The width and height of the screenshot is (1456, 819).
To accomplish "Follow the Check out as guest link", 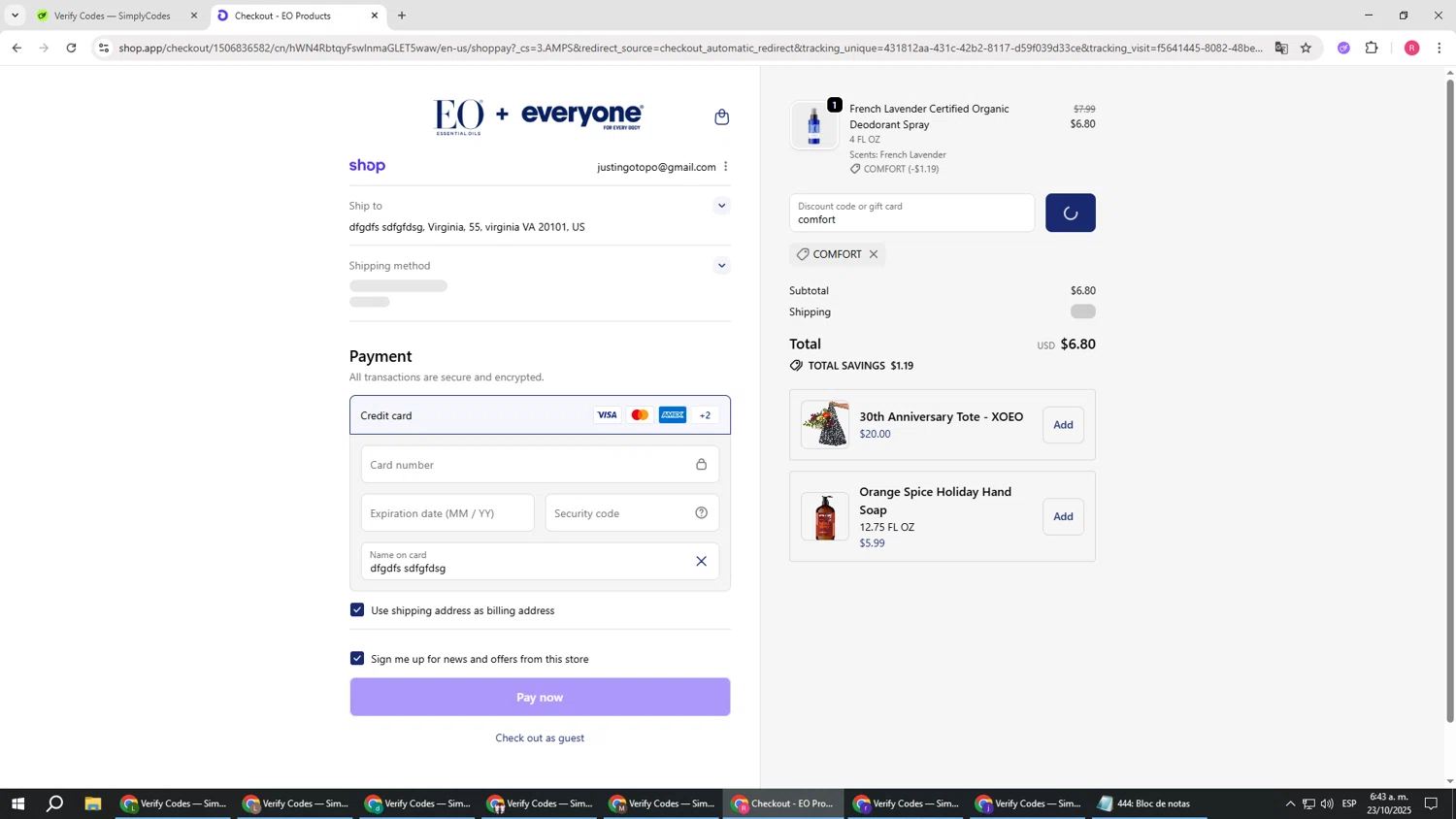I will [x=540, y=738].
